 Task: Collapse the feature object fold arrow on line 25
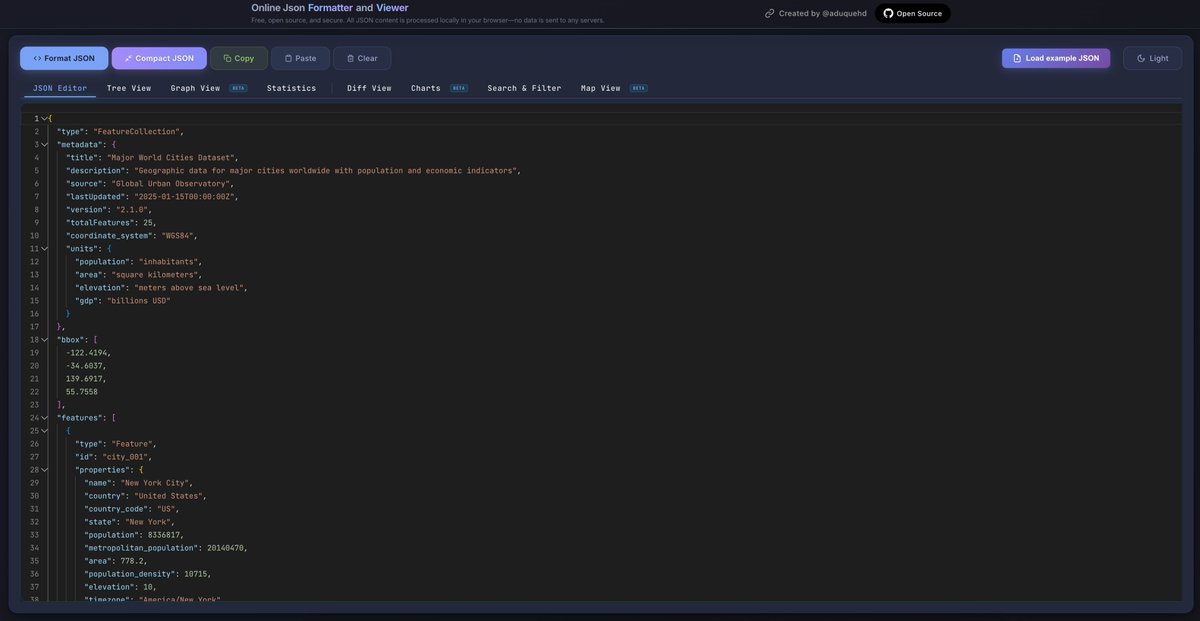pos(44,431)
